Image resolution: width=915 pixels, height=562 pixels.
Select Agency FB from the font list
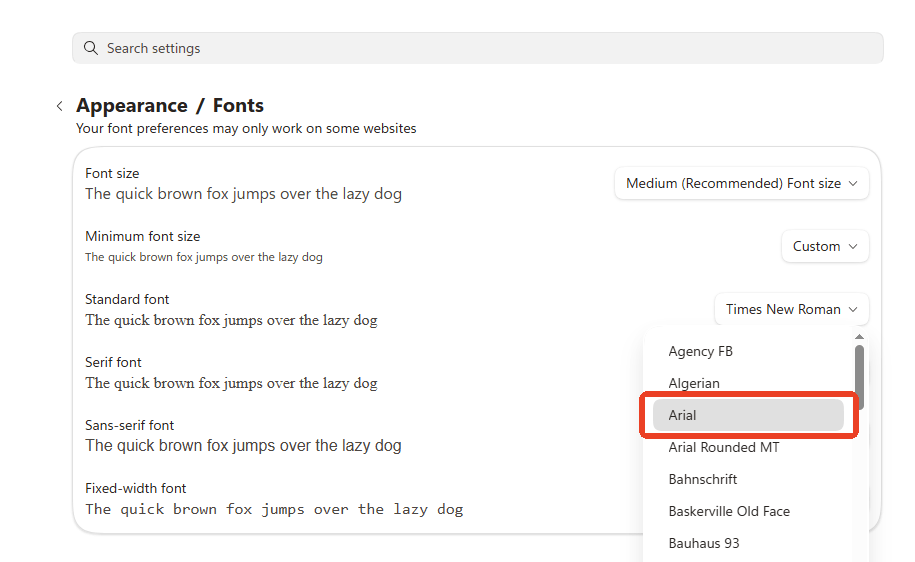click(700, 351)
